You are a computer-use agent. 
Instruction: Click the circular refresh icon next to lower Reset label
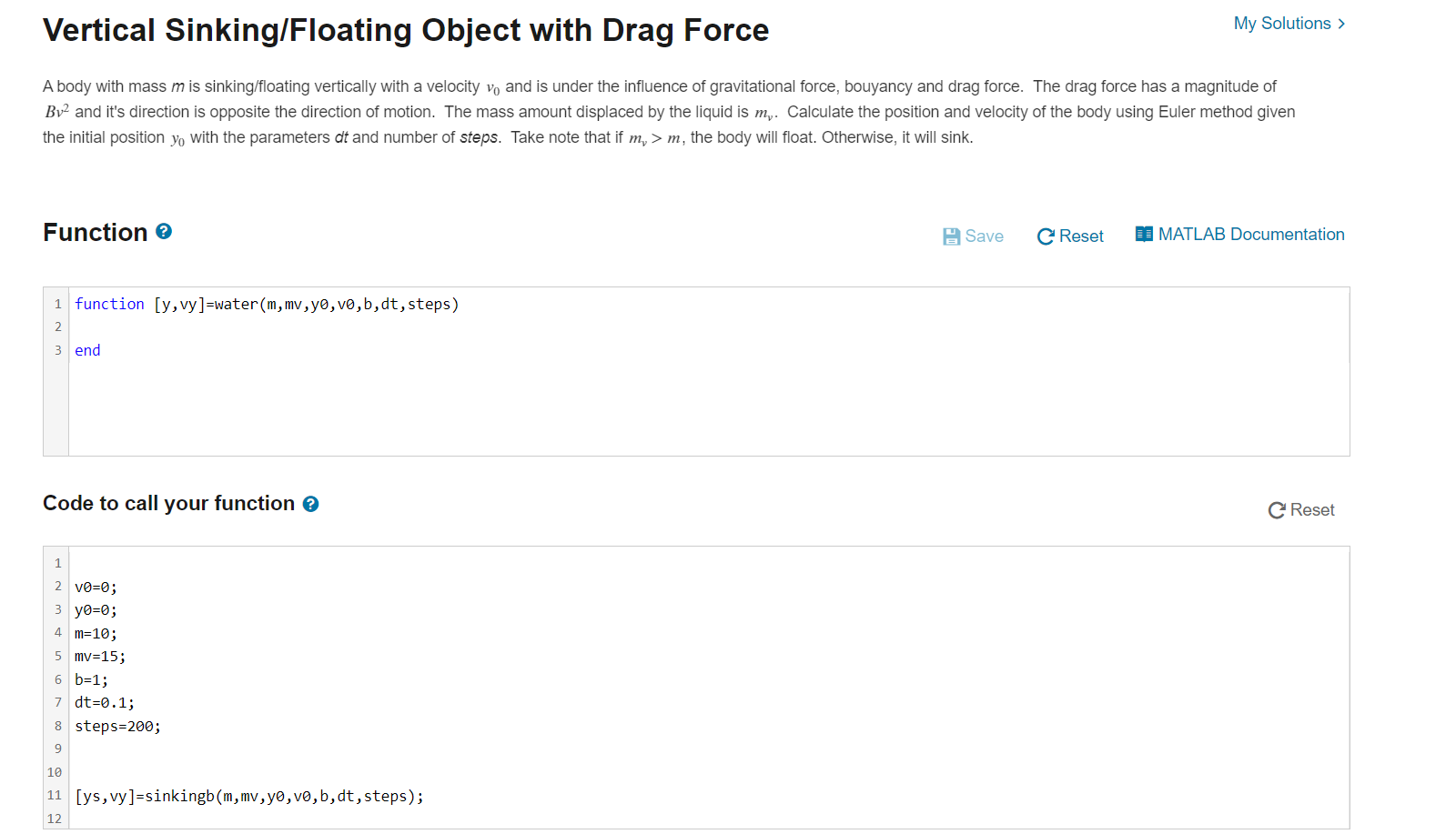click(1278, 510)
